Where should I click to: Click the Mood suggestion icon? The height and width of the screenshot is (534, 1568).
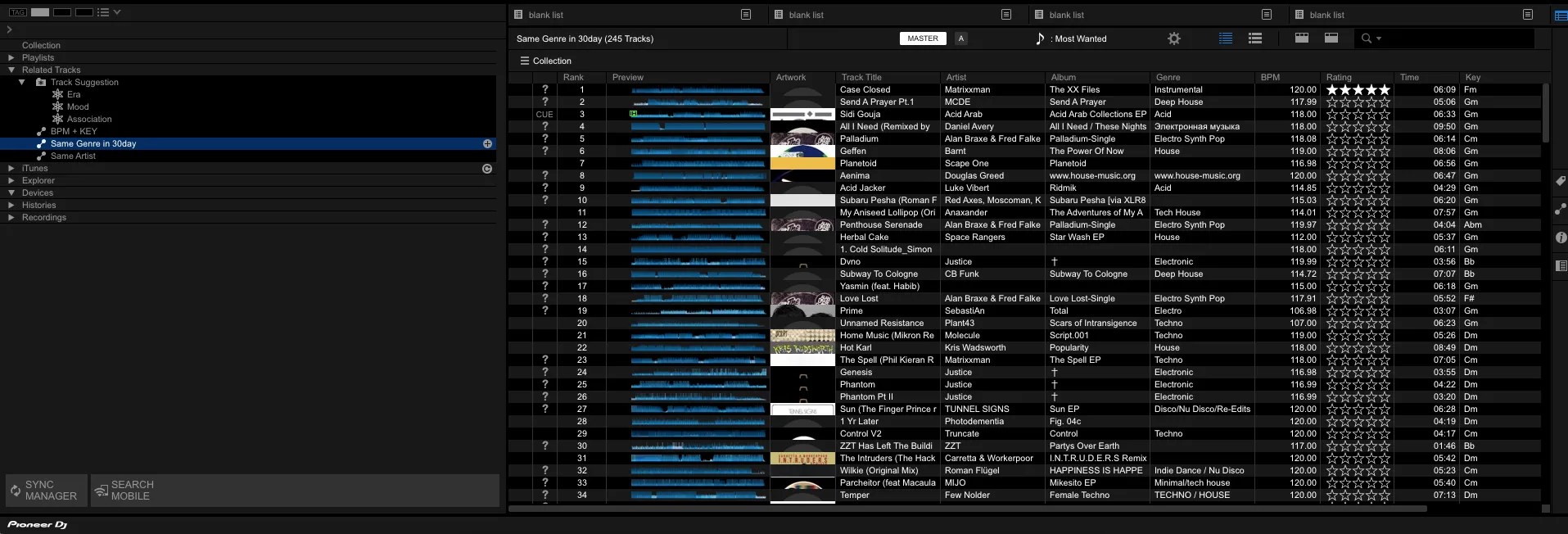[57, 106]
